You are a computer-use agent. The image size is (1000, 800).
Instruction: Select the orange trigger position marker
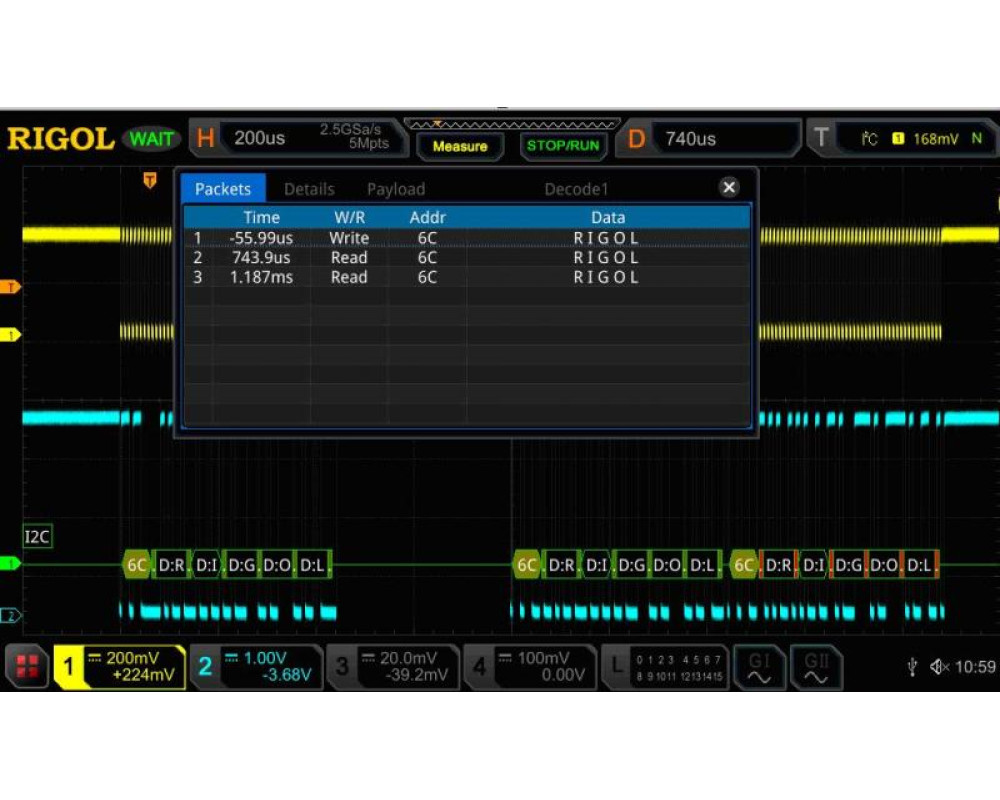tap(150, 180)
